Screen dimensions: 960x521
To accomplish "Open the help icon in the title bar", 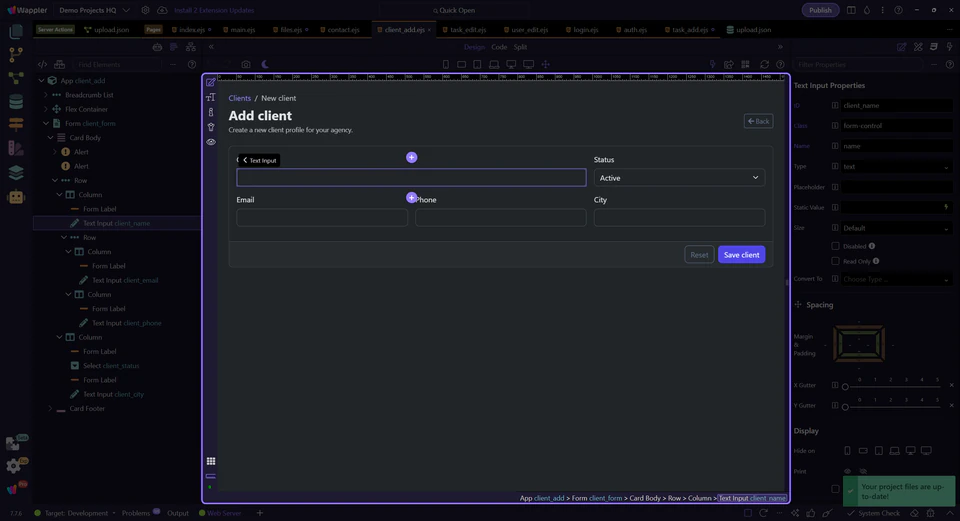I will (x=898, y=10).
